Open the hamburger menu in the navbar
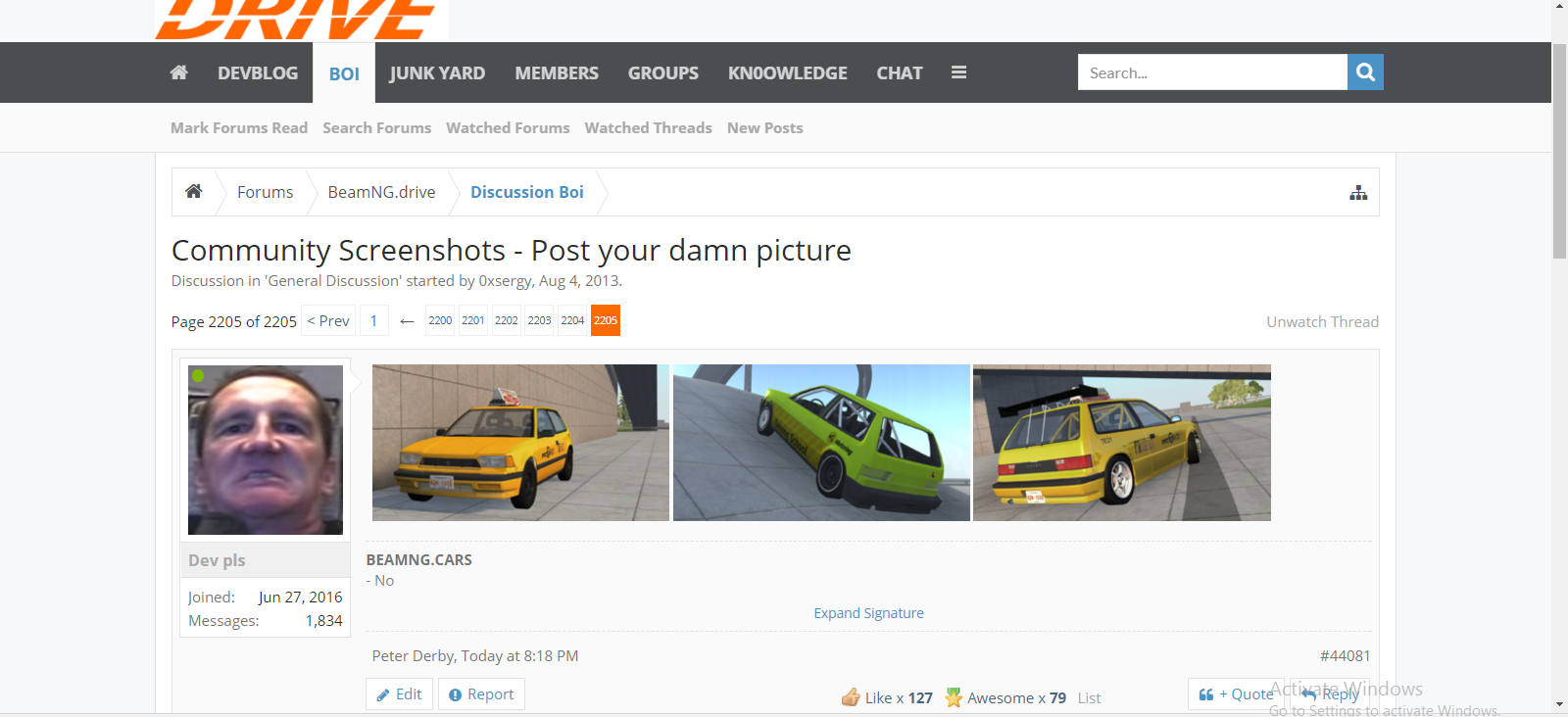The width and height of the screenshot is (1568, 717). pyautogui.click(x=958, y=72)
